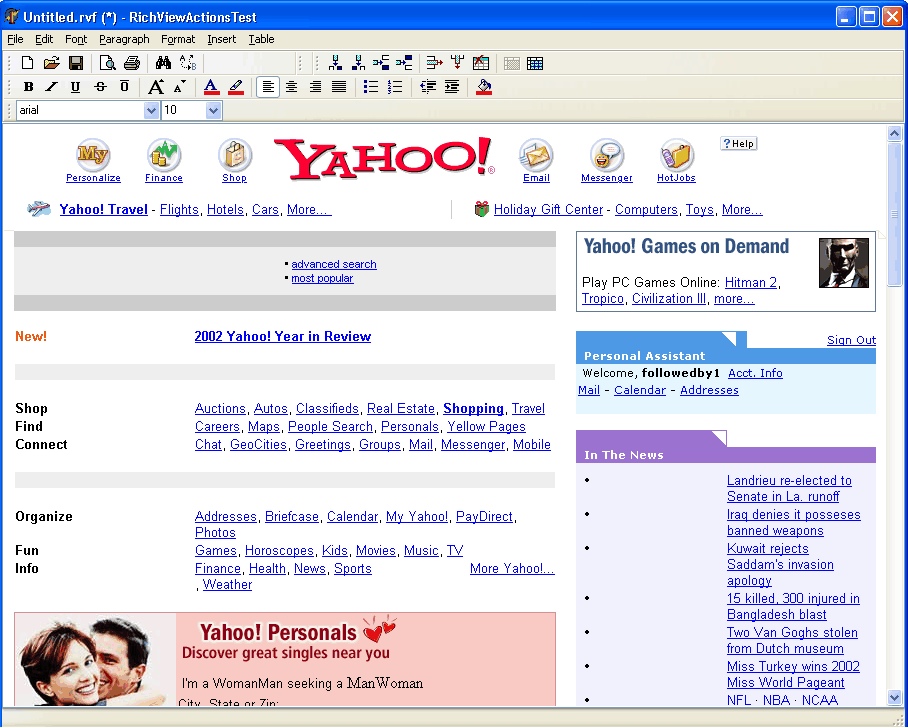Pick the font color A swatch
Viewport: 908px width, 728px height.
point(211,87)
